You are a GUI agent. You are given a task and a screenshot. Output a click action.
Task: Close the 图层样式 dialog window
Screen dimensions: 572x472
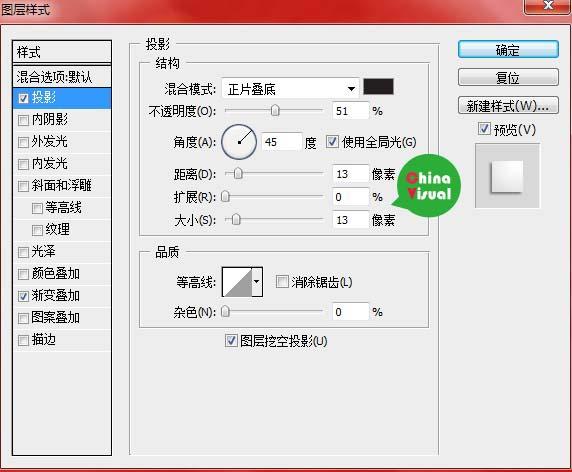[548, 6]
